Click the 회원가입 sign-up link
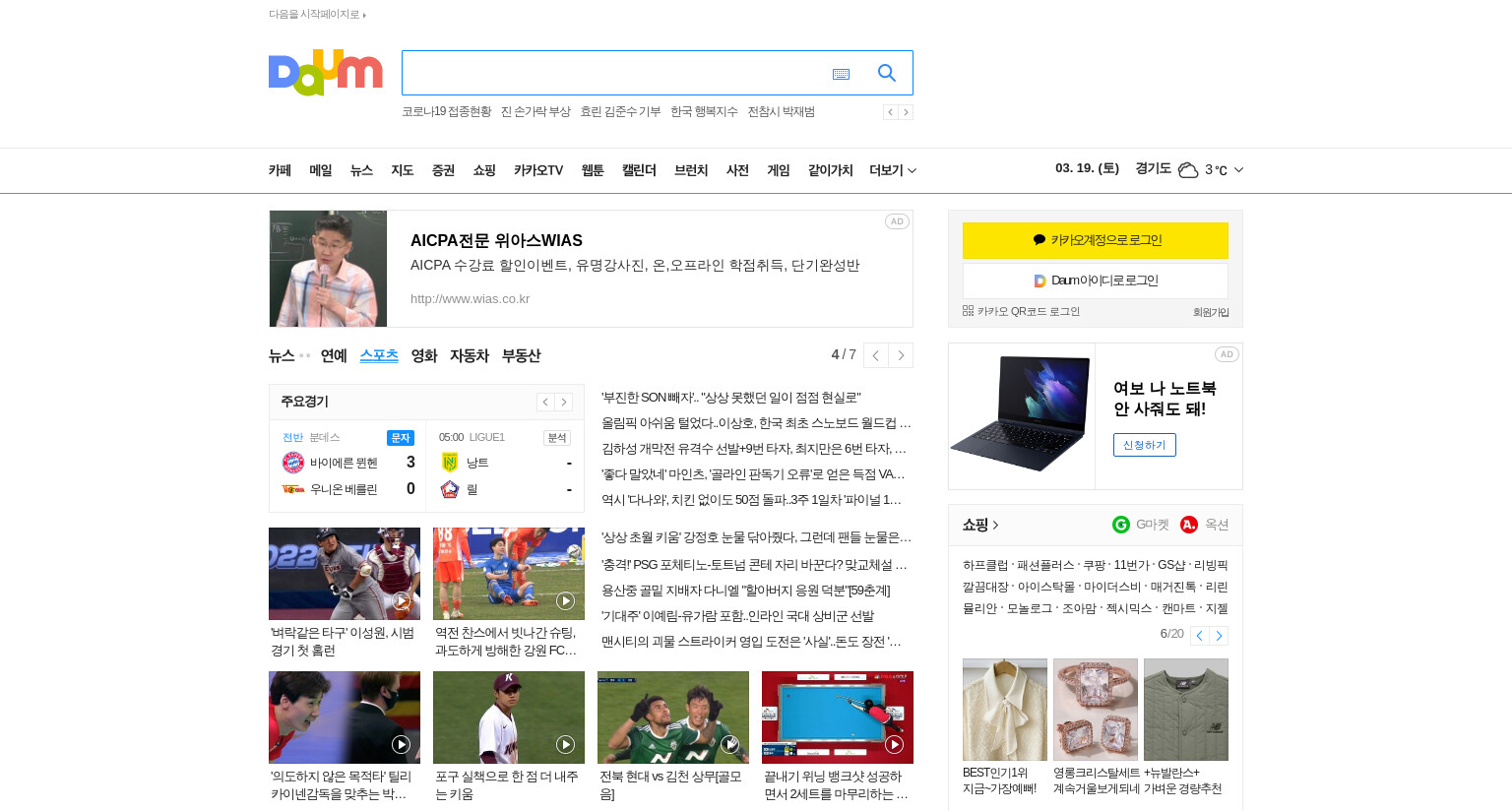 (1211, 312)
